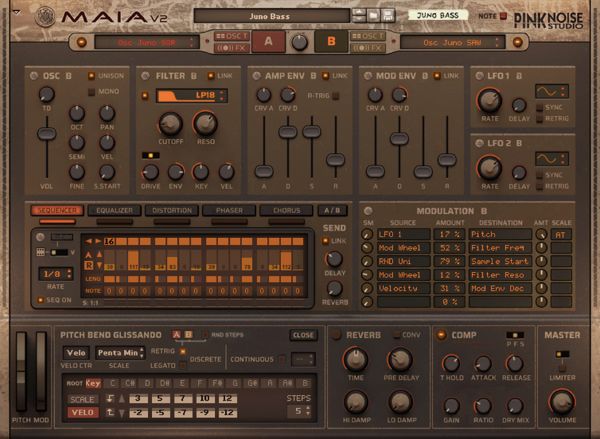Change sequencer rate 1/8 dropdown
The width and height of the screenshot is (600, 439).
[55, 274]
